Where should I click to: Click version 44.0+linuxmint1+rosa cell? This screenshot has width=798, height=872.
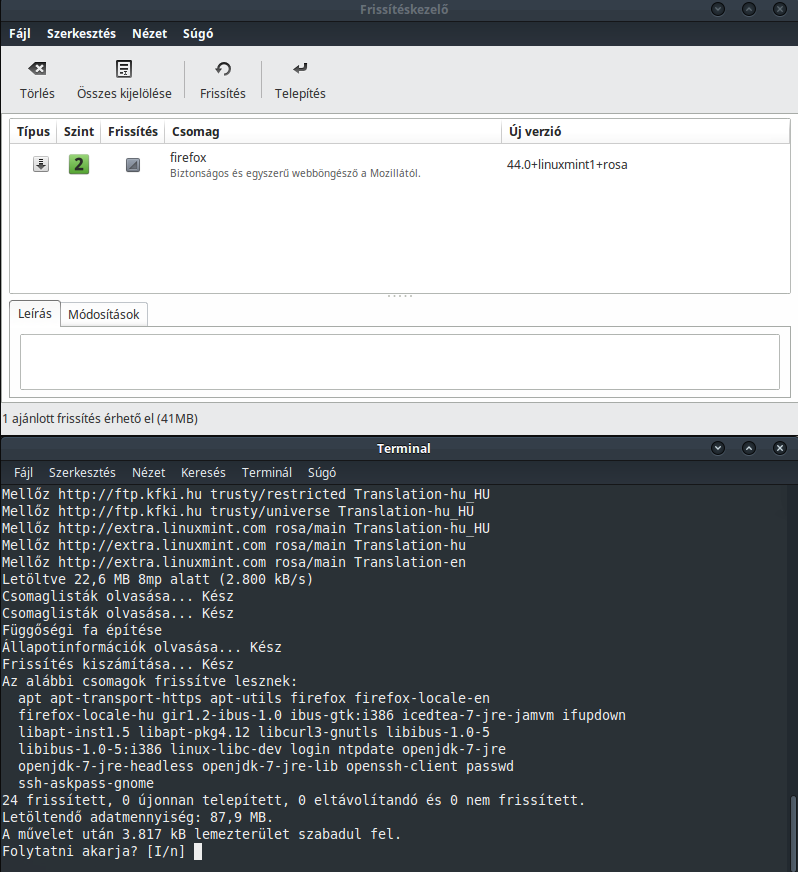[567, 165]
